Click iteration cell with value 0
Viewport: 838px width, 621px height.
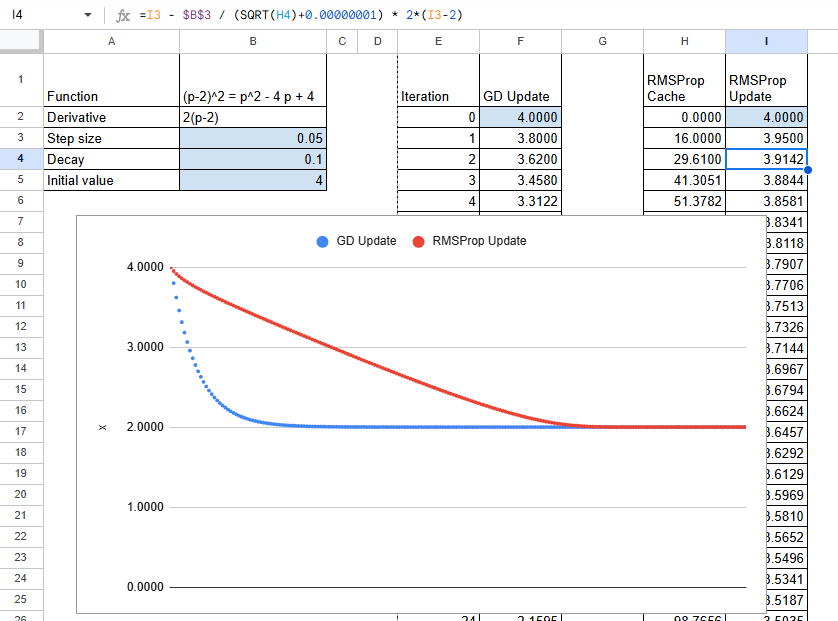[x=439, y=117]
